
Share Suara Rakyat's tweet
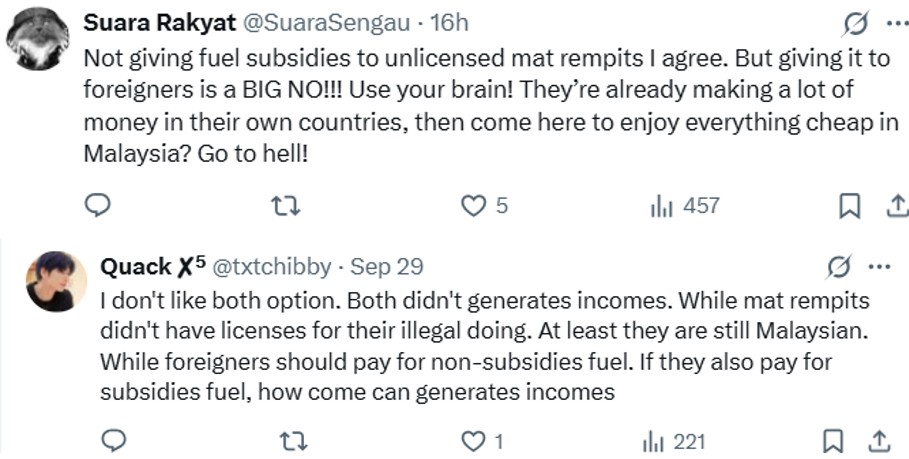(x=896, y=205)
